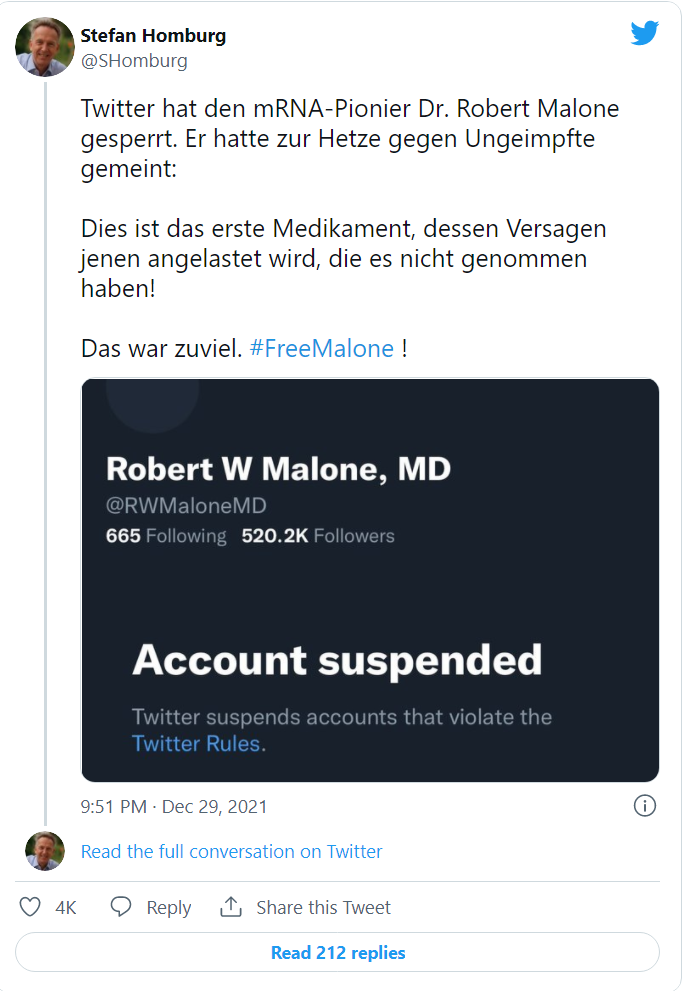Screen dimensions: 684x991
Task: Click the Share this Tweet label
Action: pos(323,908)
